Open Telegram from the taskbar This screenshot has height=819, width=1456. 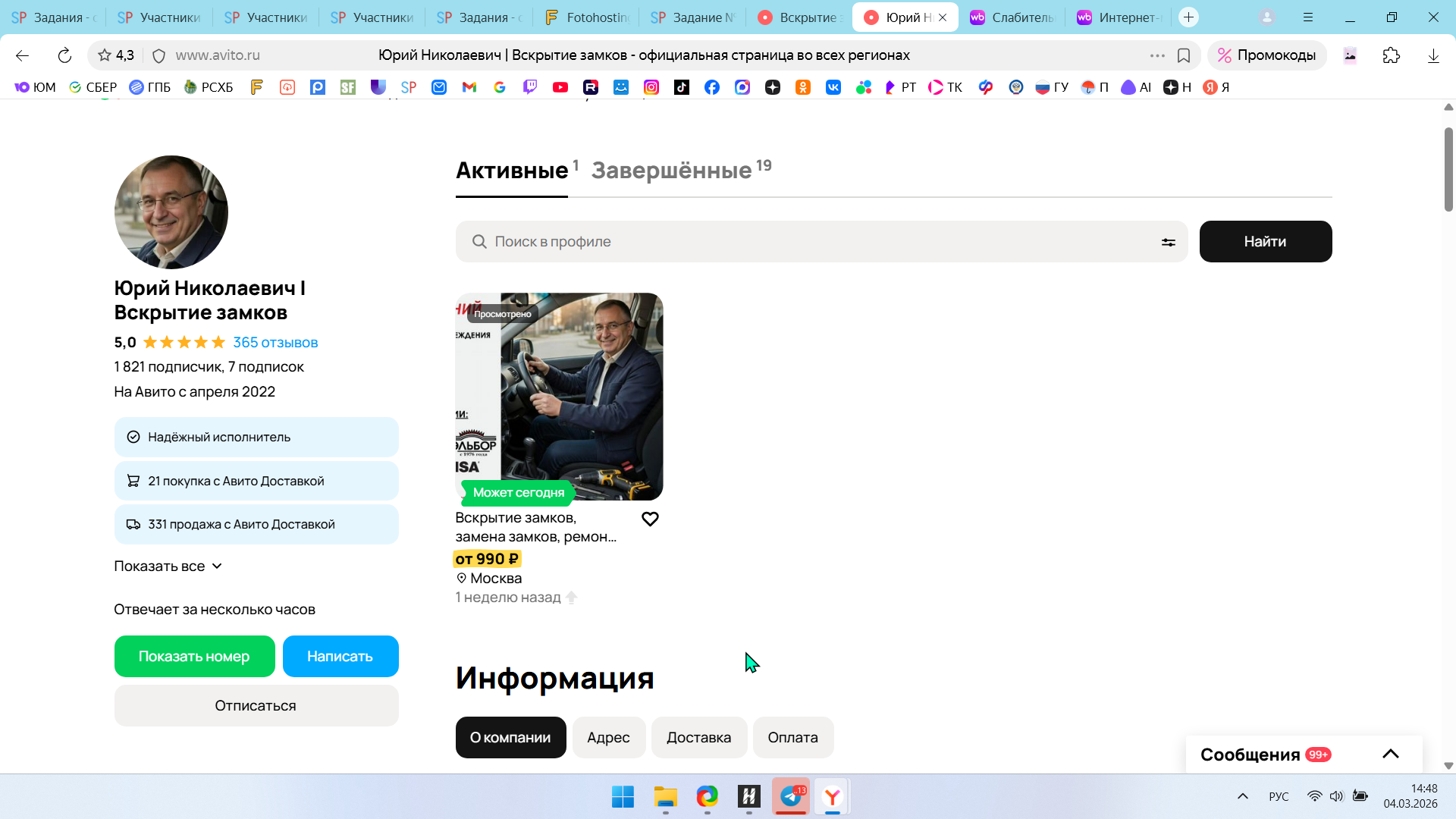[x=791, y=796]
